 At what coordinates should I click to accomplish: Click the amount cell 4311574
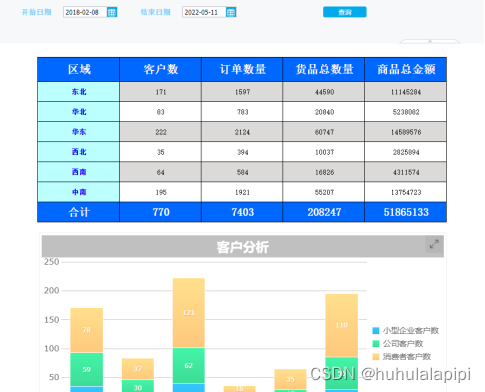(x=406, y=172)
